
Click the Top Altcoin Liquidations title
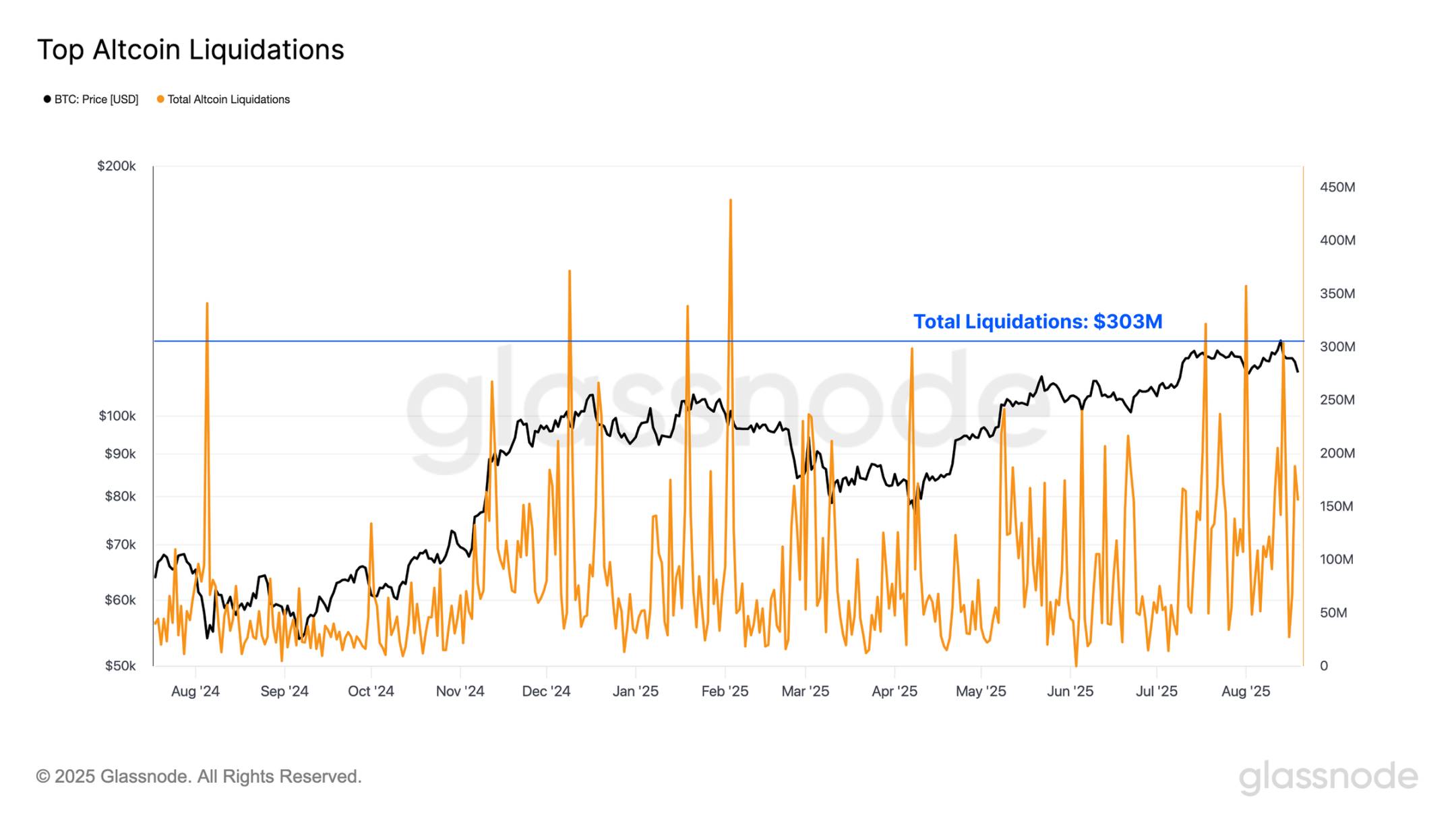tap(191, 50)
